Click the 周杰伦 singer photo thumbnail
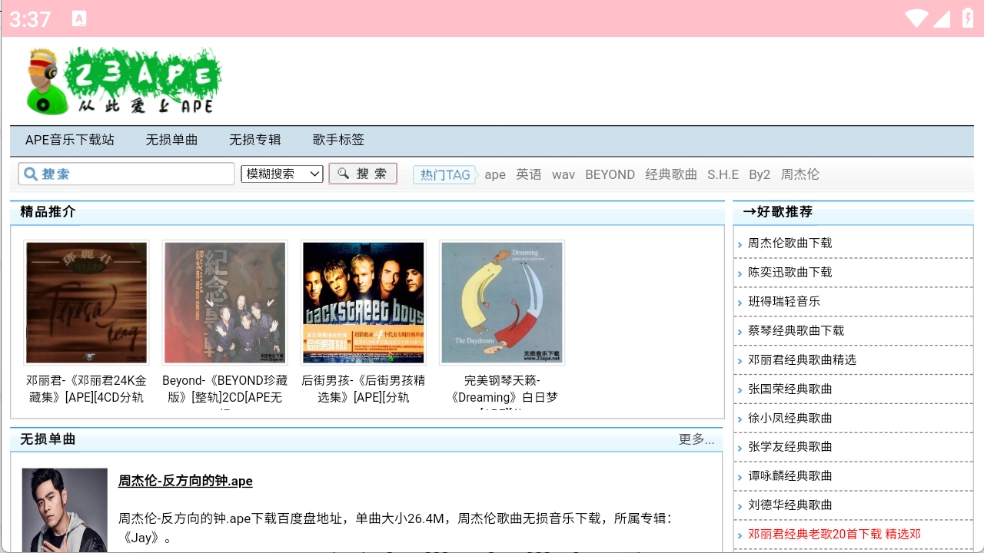Image resolution: width=984 pixels, height=553 pixels. [x=64, y=510]
